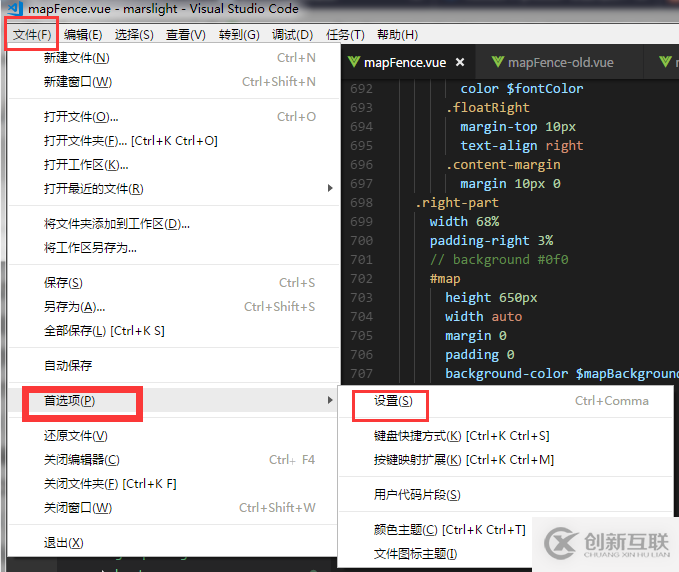Open 设置(S) in the preferences submenu
This screenshot has height=572, width=679.
click(506, 401)
